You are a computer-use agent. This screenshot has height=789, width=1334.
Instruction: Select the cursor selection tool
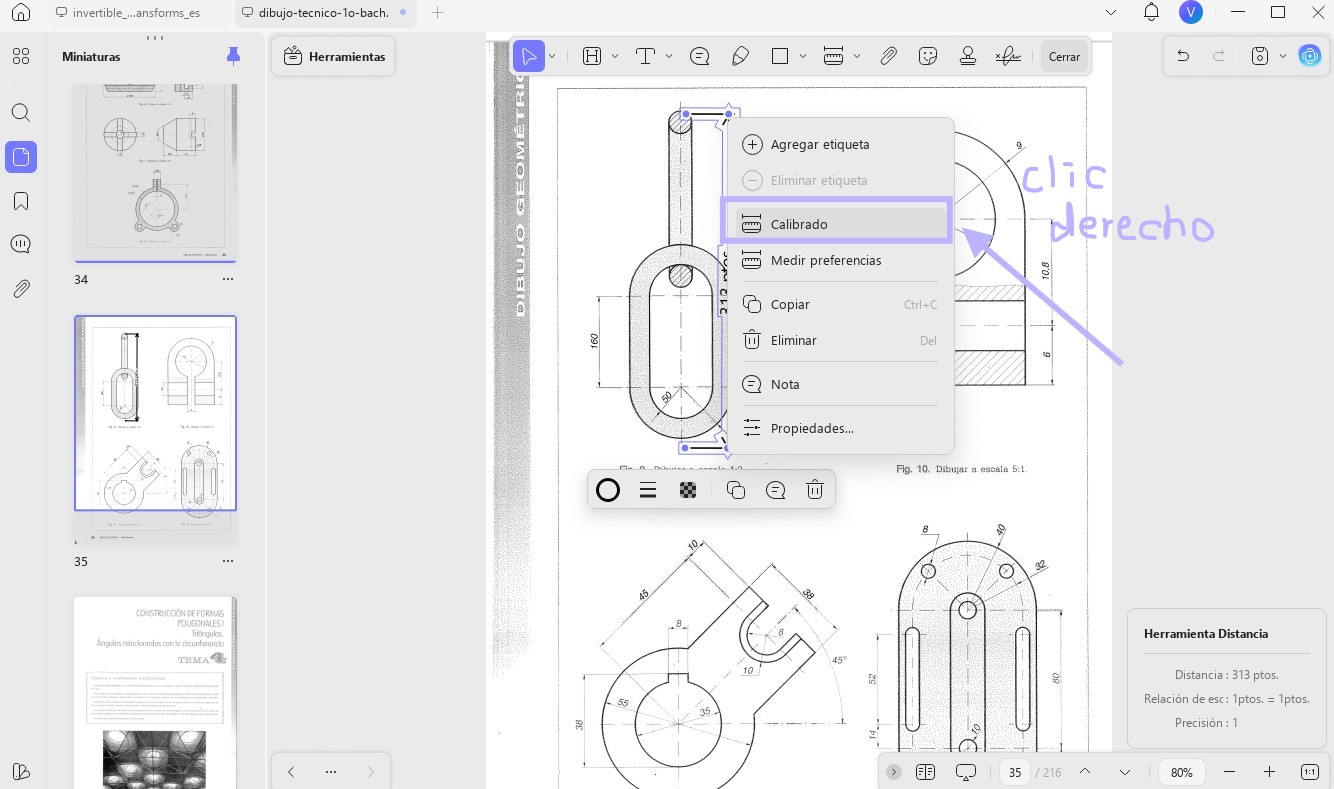tap(529, 56)
